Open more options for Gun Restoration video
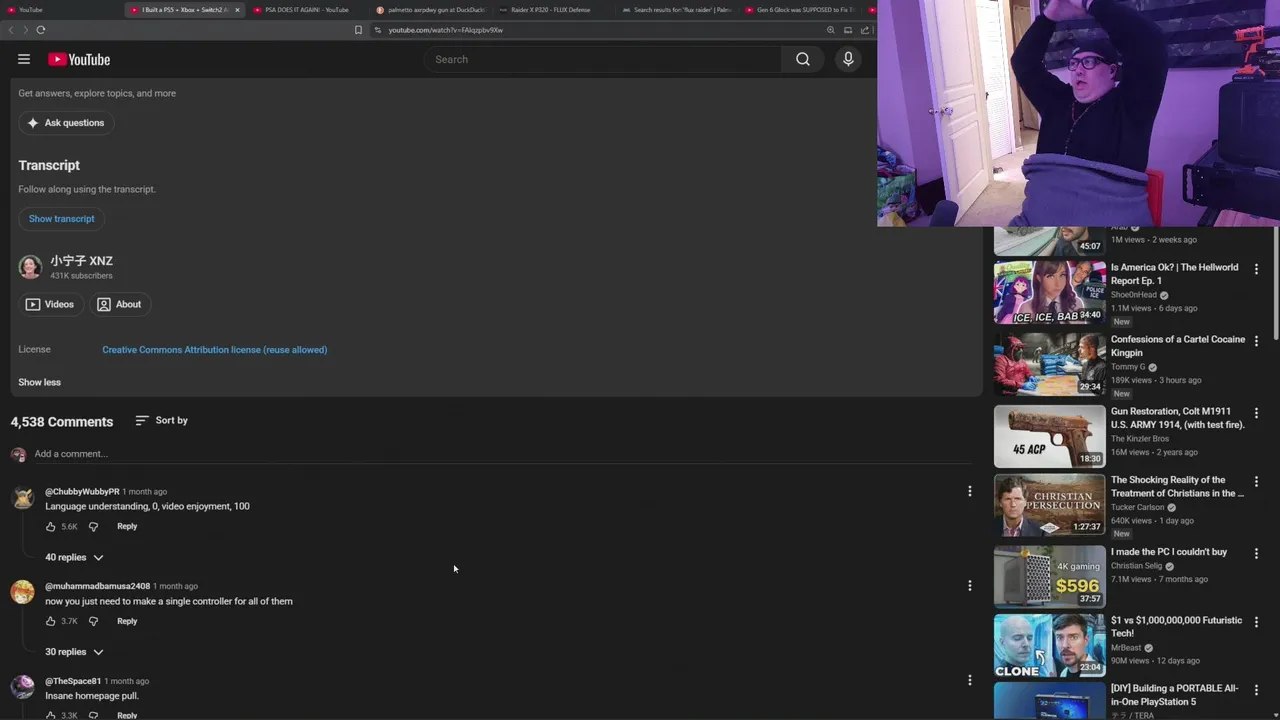The width and height of the screenshot is (1280, 720). 1256,413
